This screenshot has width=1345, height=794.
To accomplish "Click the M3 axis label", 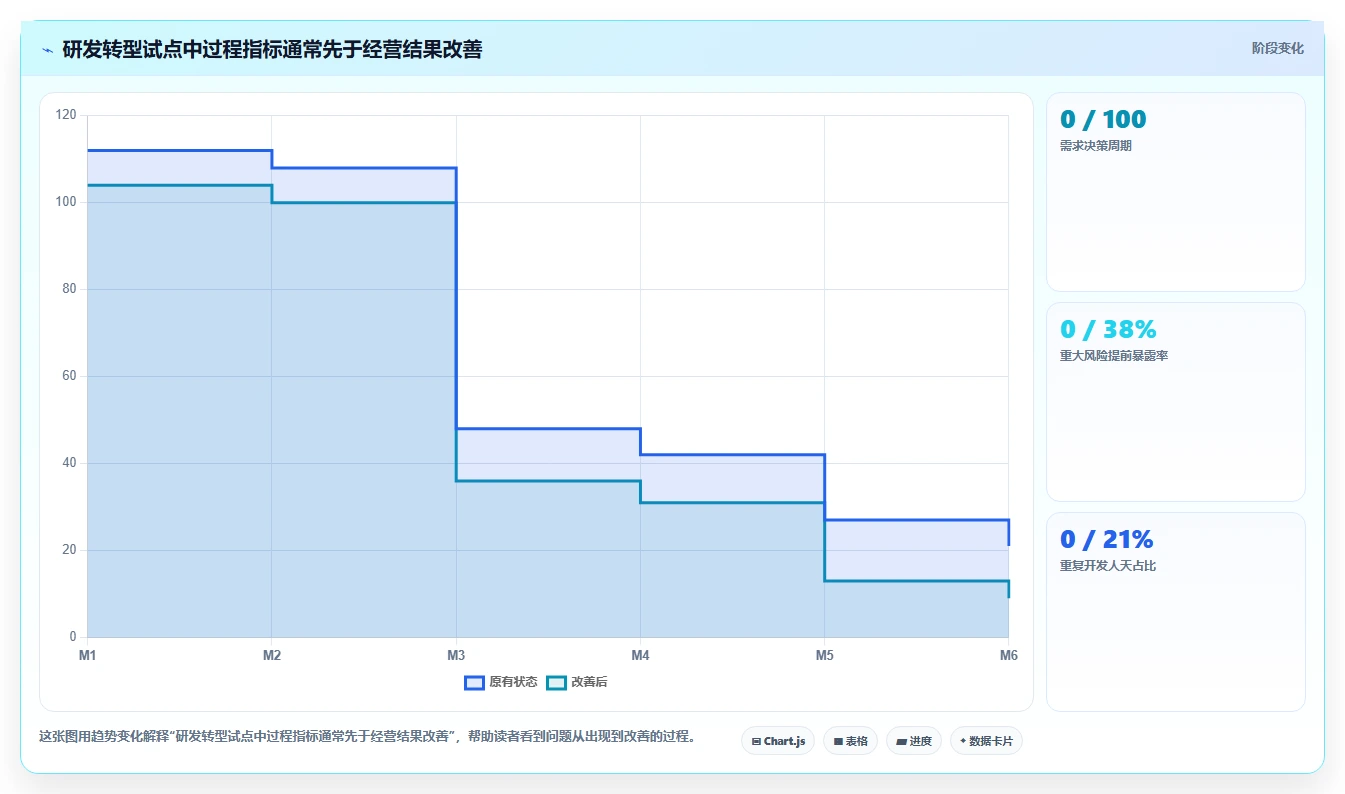I will point(456,655).
